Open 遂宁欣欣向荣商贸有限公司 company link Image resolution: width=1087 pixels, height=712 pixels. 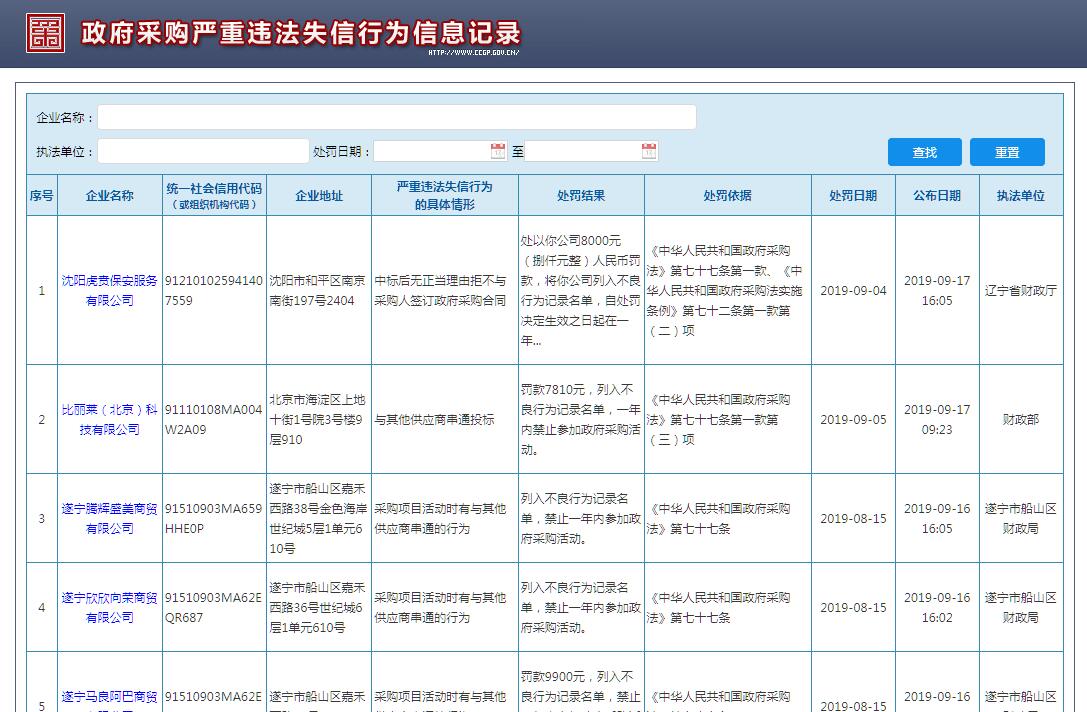pyautogui.click(x=109, y=607)
